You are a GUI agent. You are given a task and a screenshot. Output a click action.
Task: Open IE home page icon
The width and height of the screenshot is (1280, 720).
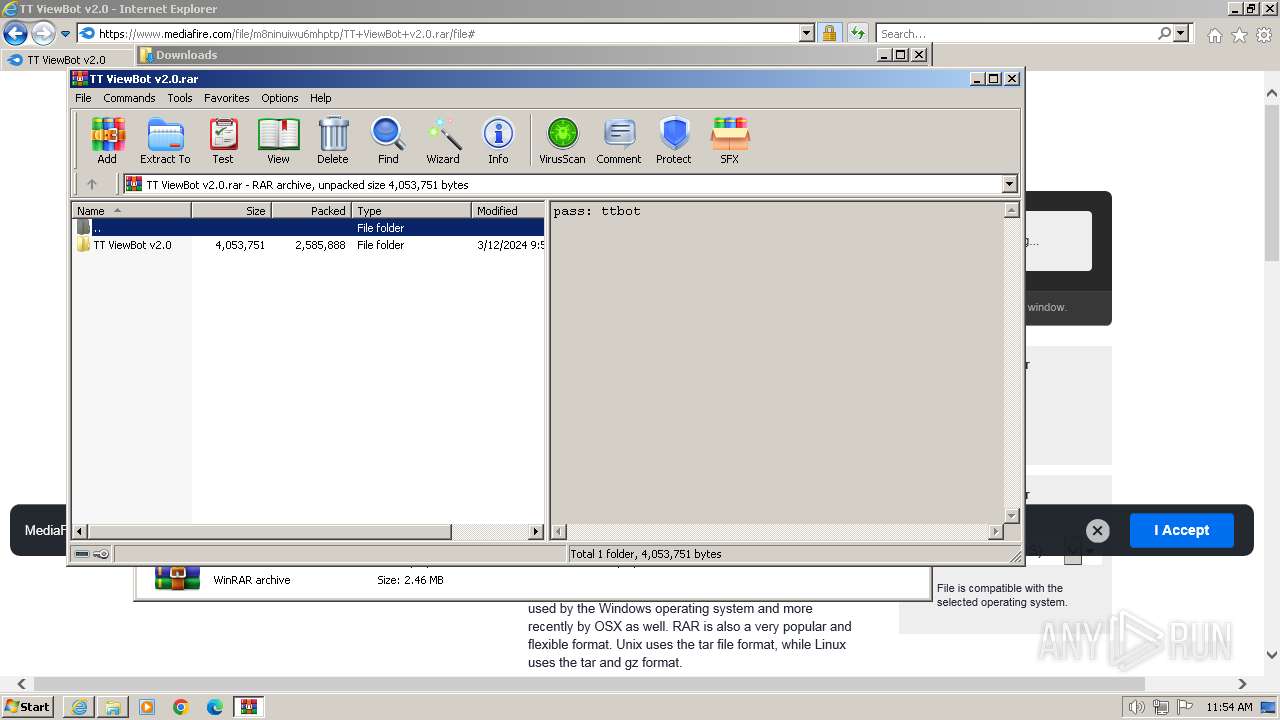(1214, 35)
